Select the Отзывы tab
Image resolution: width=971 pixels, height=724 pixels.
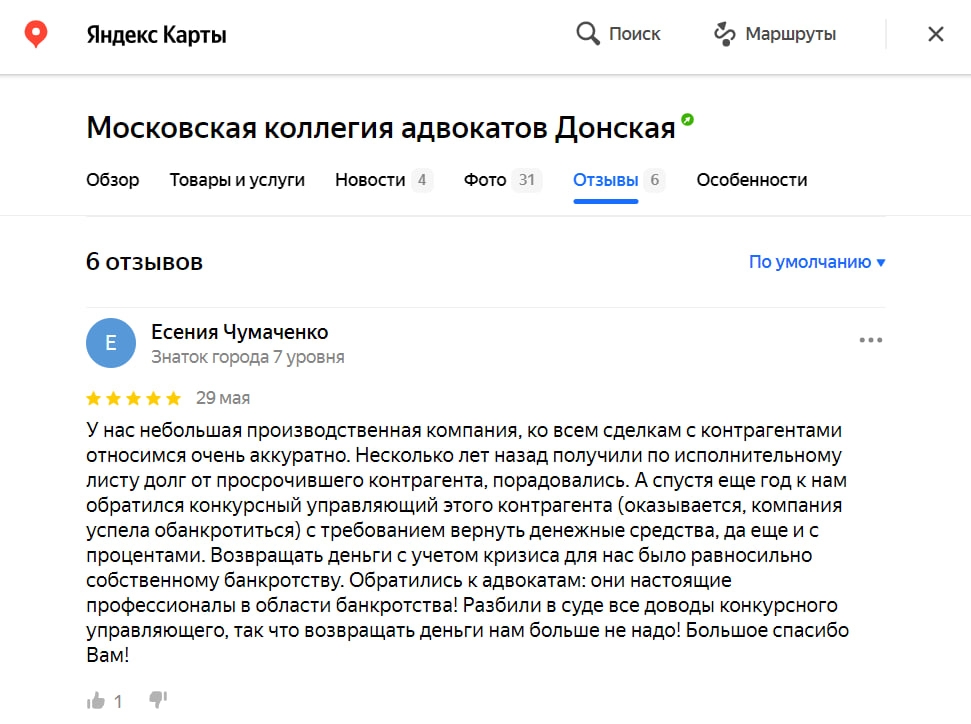coord(605,180)
